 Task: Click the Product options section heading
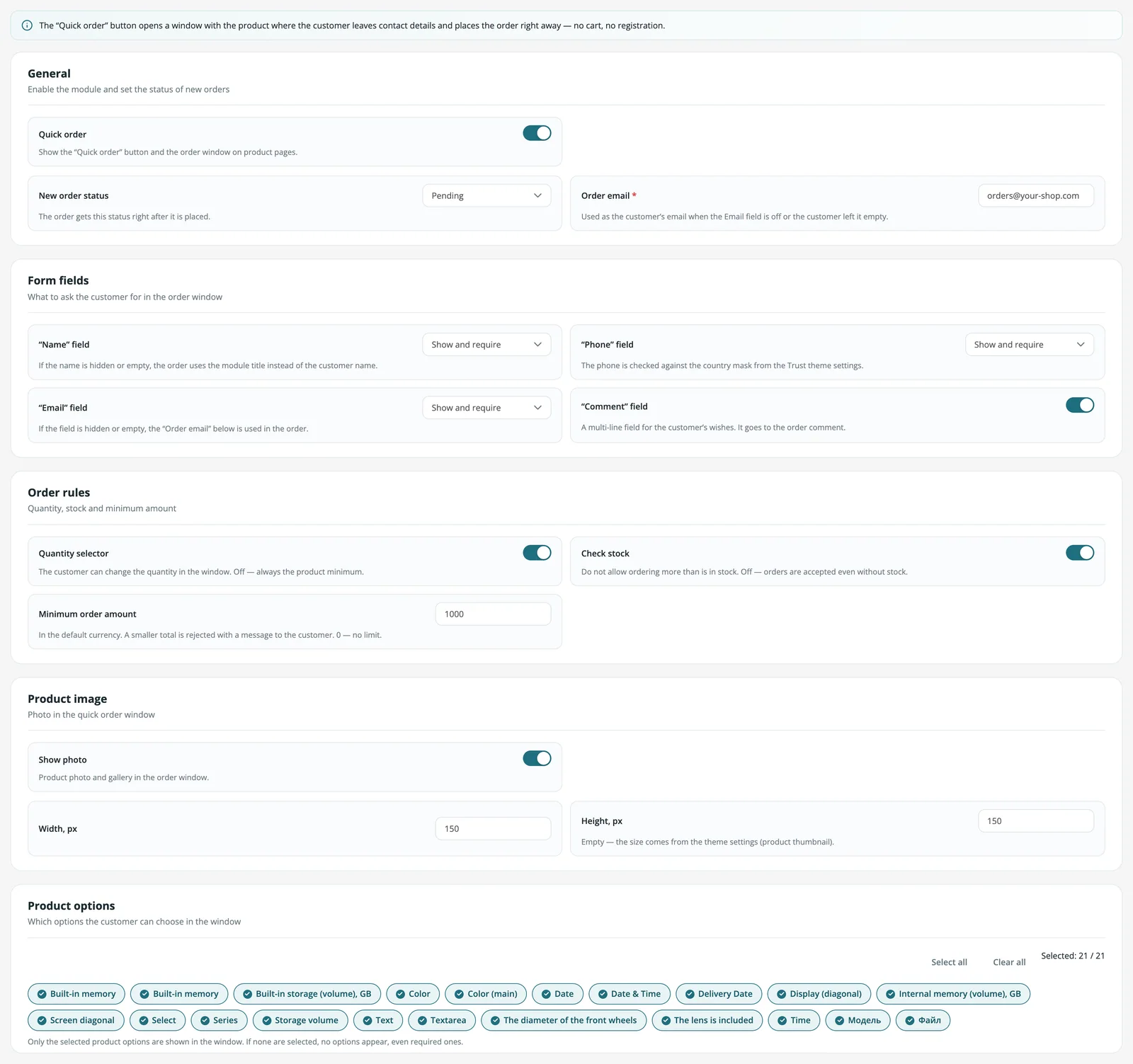click(71, 905)
